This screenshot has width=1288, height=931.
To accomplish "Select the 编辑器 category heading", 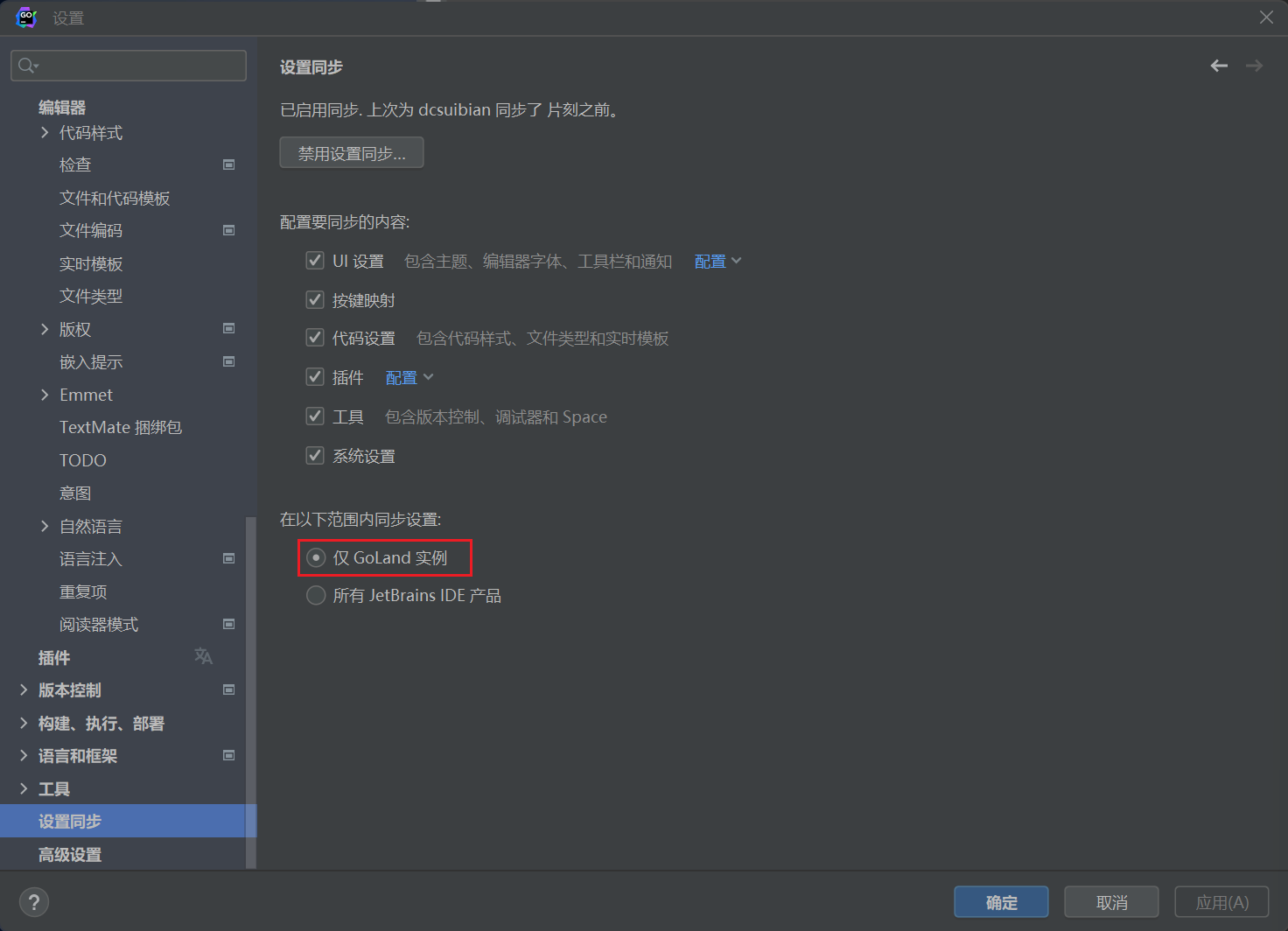I will [62, 108].
